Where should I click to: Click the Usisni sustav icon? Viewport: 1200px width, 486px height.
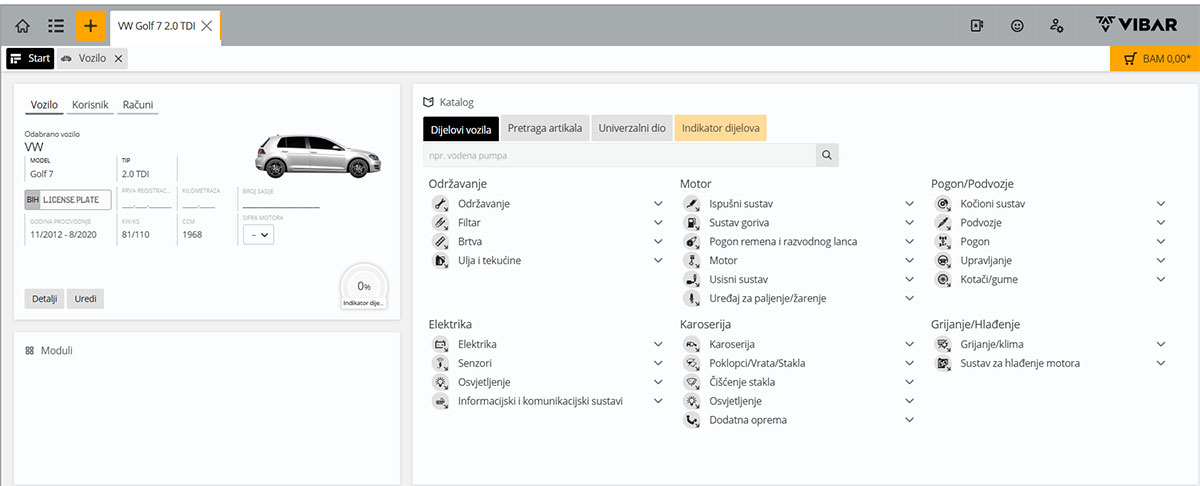pos(690,280)
